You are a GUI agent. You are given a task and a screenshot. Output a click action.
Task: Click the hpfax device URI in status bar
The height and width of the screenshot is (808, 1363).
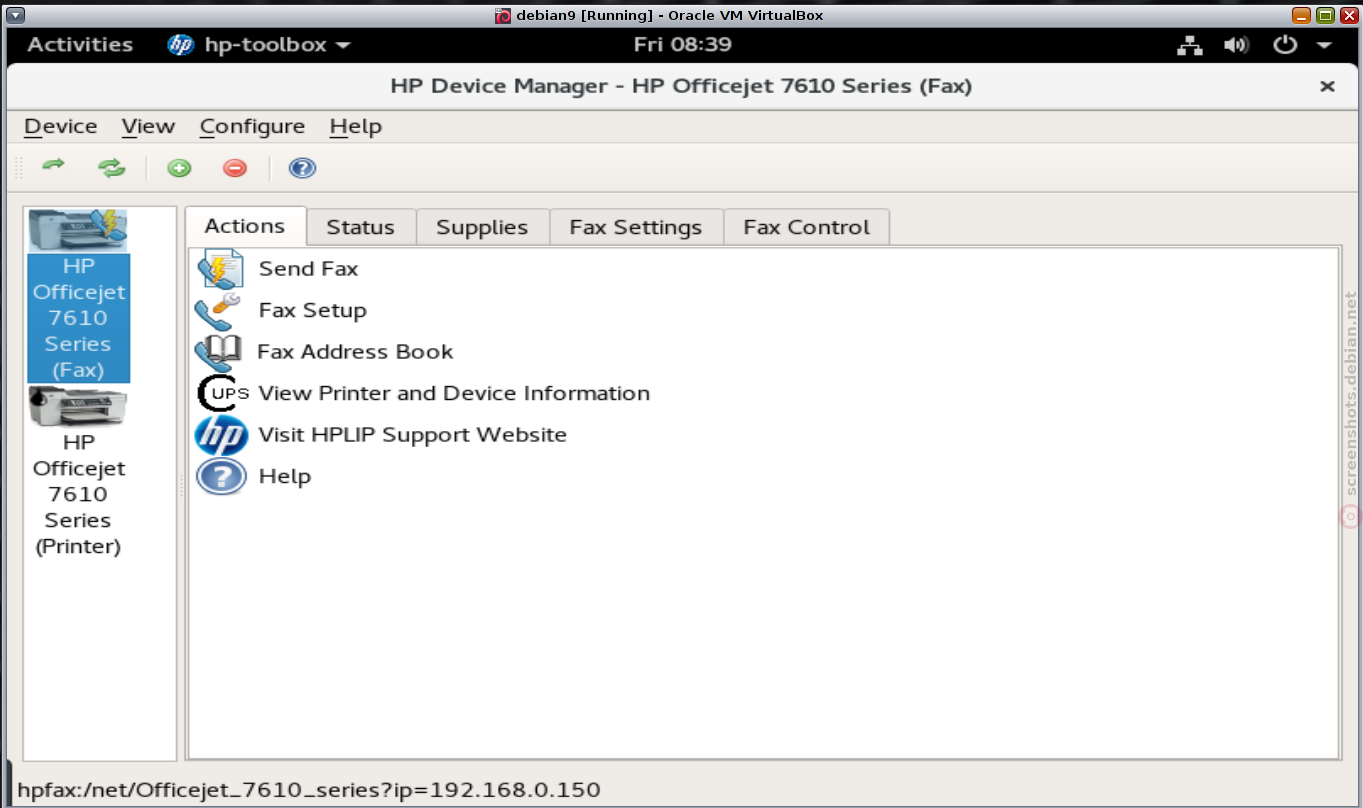pos(309,790)
